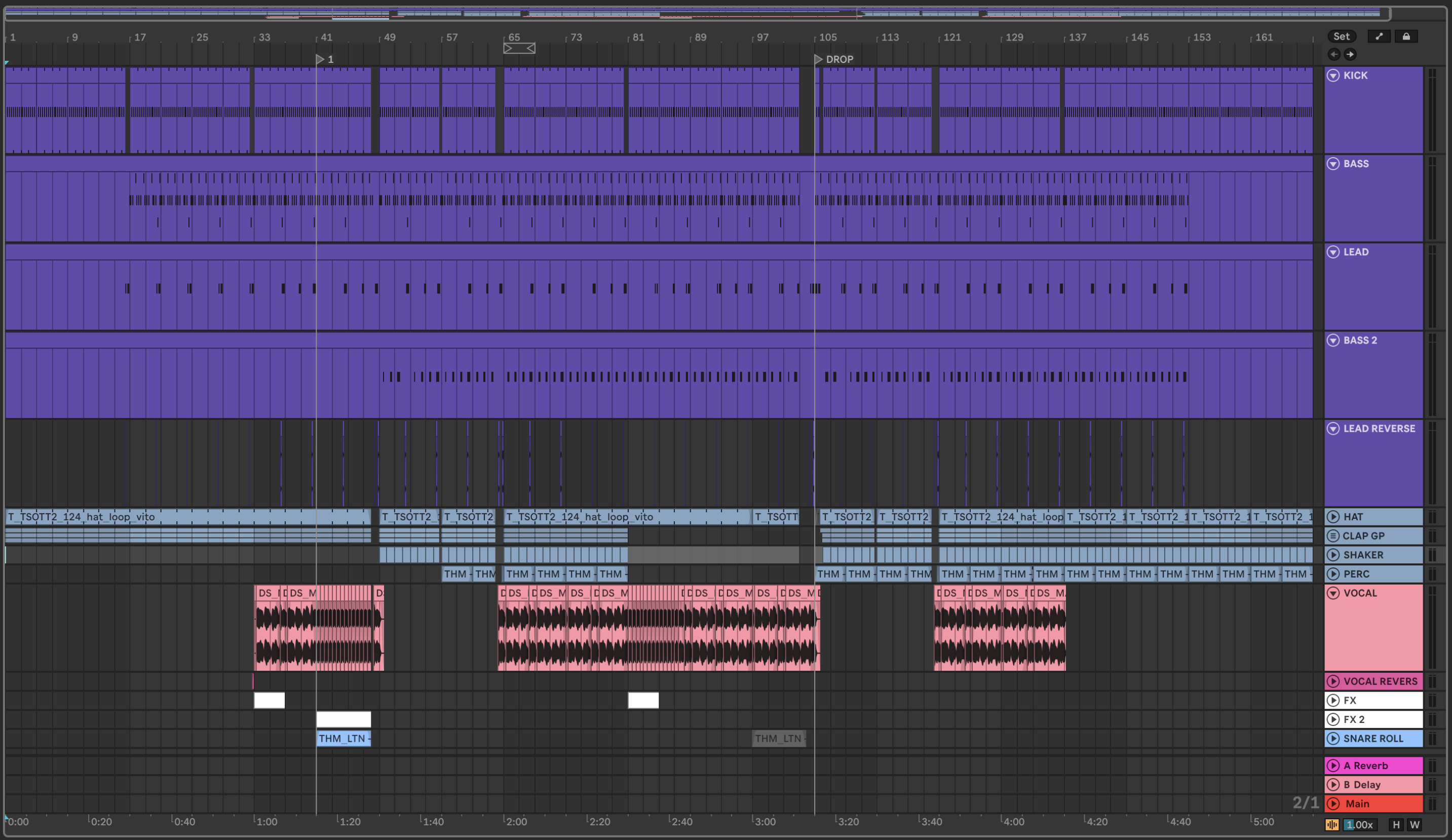
Task: Expand the SHAKER track unfold arrow
Action: pos(1333,555)
